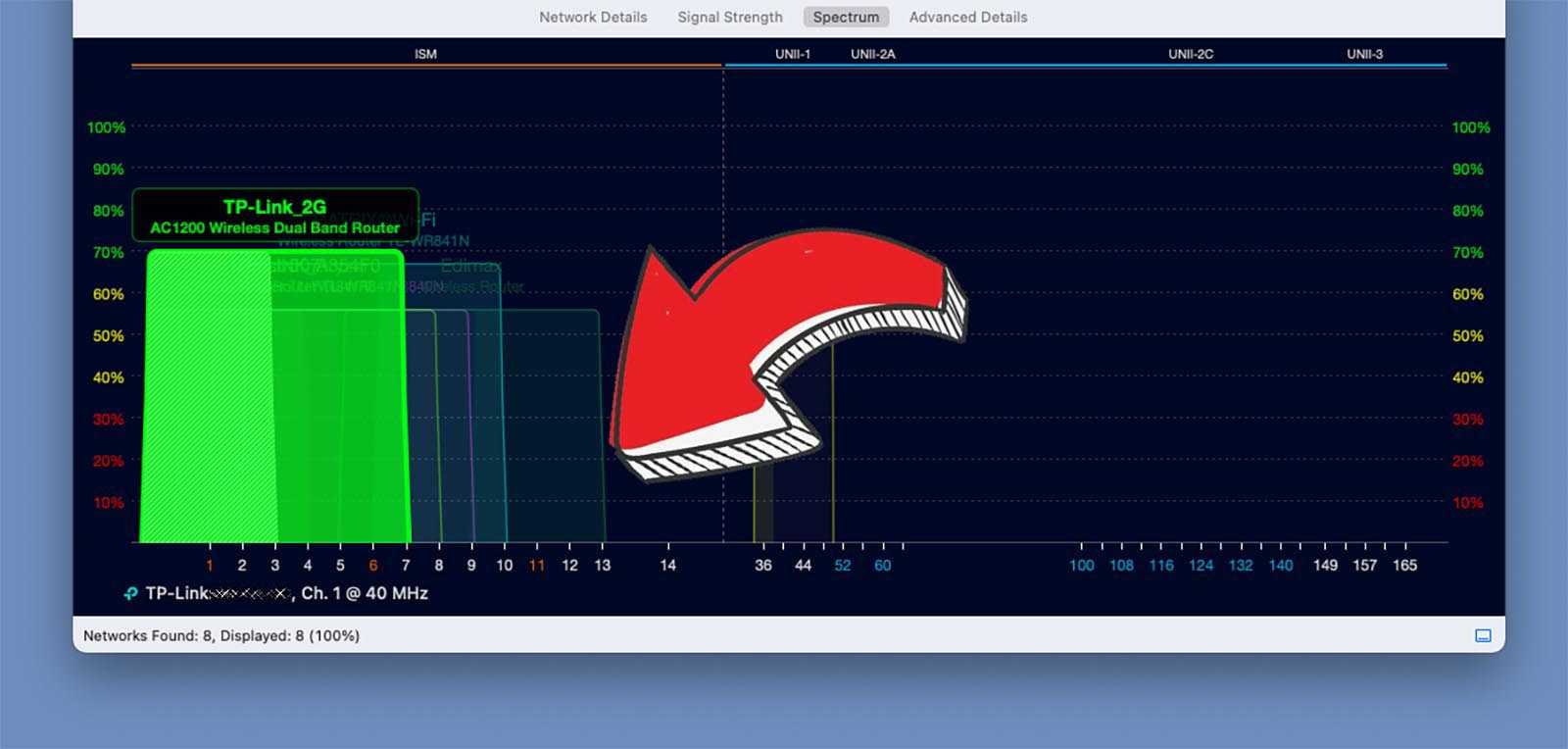Screen dimensions: 1568x749
Task: Click the UNII-2C band label
Action: pyautogui.click(x=1191, y=54)
